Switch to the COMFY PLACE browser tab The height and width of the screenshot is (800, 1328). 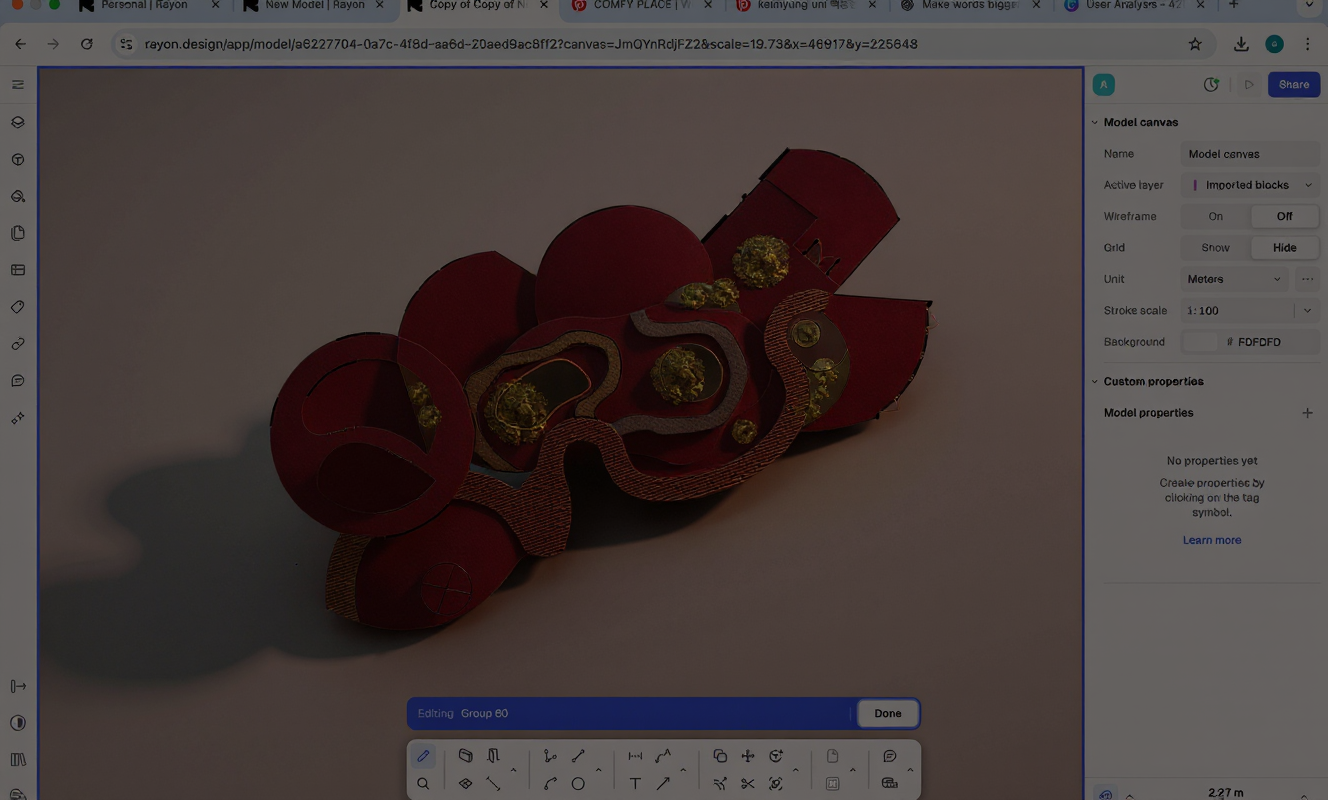(x=640, y=5)
